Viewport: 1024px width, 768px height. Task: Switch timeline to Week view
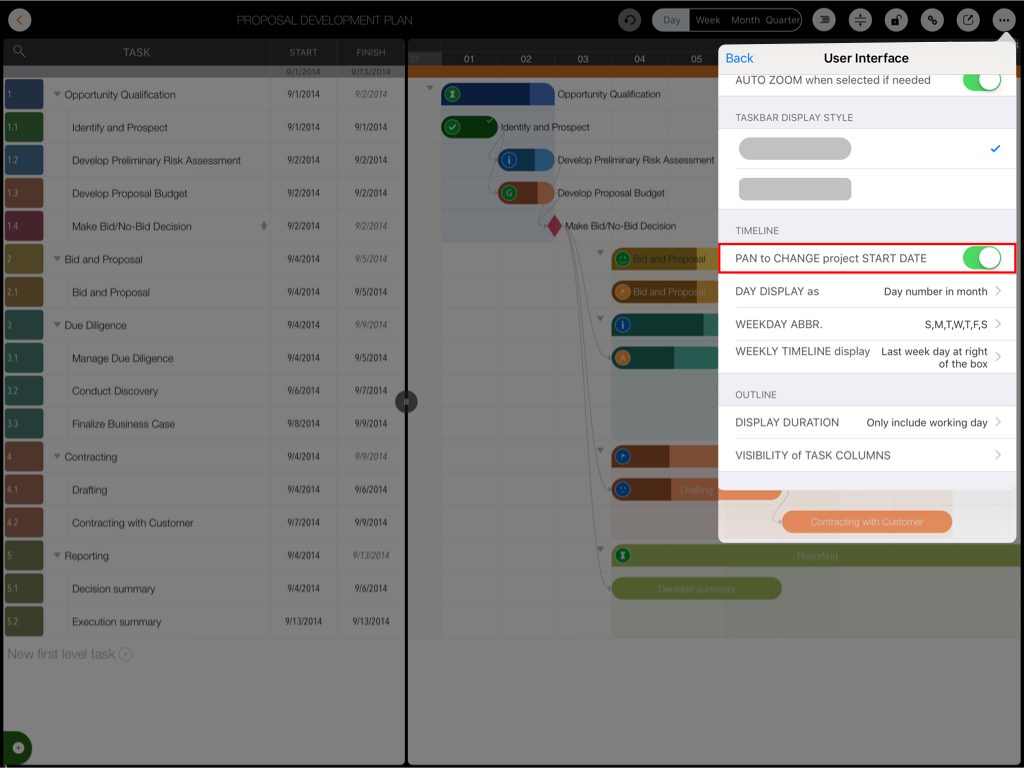708,20
